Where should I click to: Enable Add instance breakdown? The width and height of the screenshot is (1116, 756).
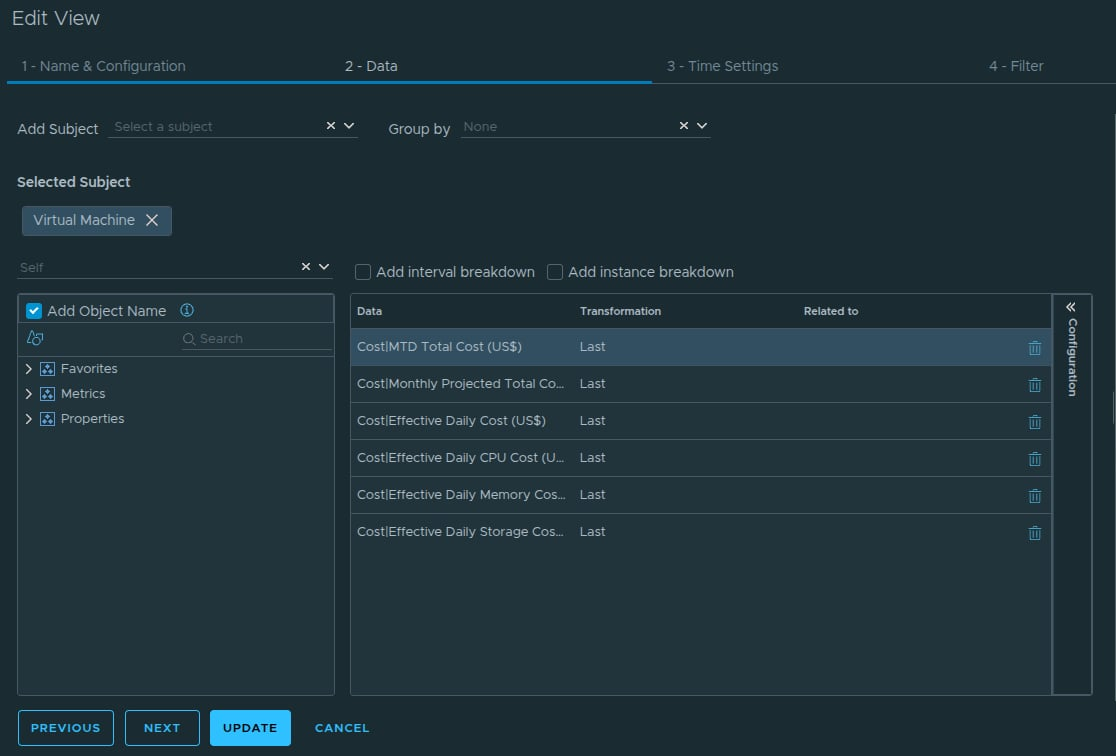[x=555, y=271]
